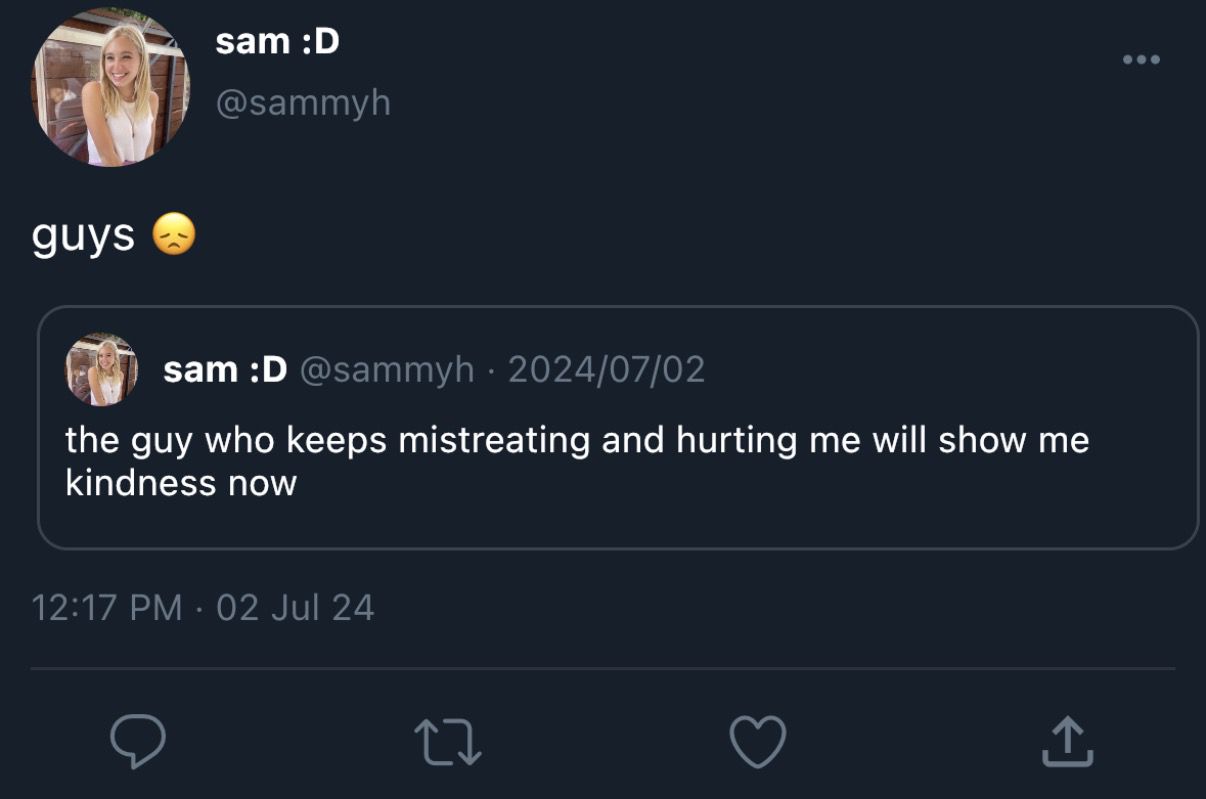Click the @sammyh handle under the header name
This screenshot has width=1206, height=799.
coord(303,102)
